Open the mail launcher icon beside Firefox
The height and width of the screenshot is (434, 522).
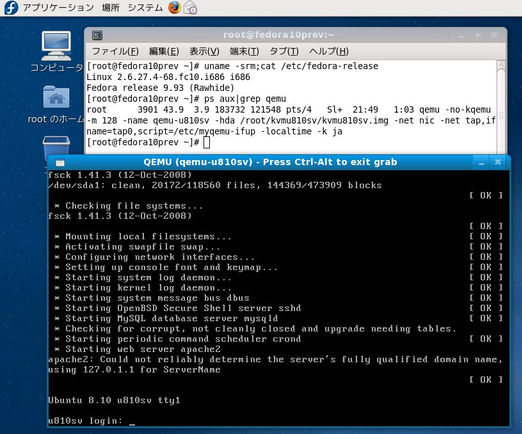[191, 7]
